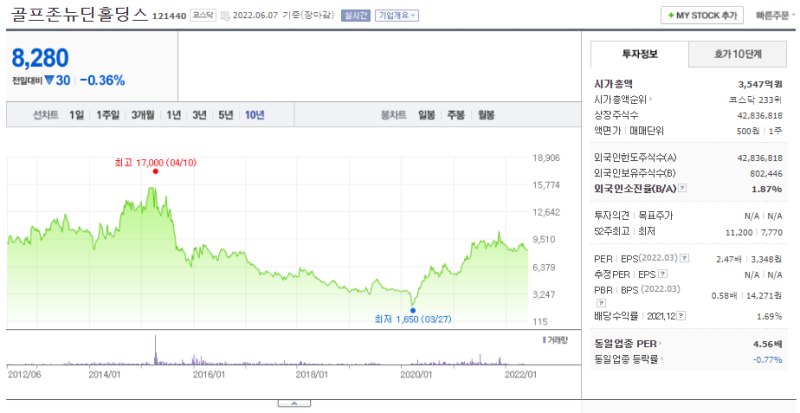The image size is (800, 413).
Task: Click the 802,446 foreign holdings value
Action: (x=766, y=174)
